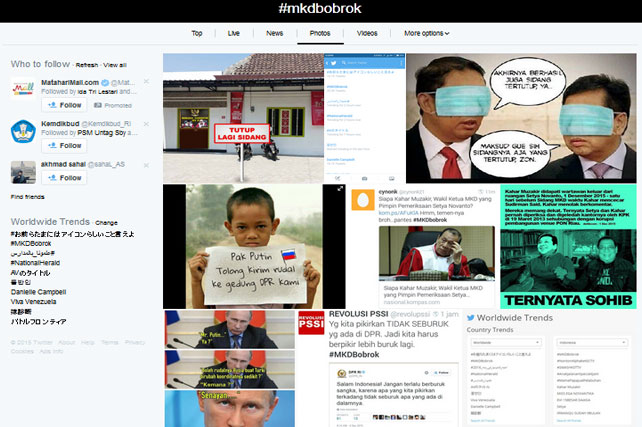Open the Japanese hashtag trend at top

pos(72,234)
